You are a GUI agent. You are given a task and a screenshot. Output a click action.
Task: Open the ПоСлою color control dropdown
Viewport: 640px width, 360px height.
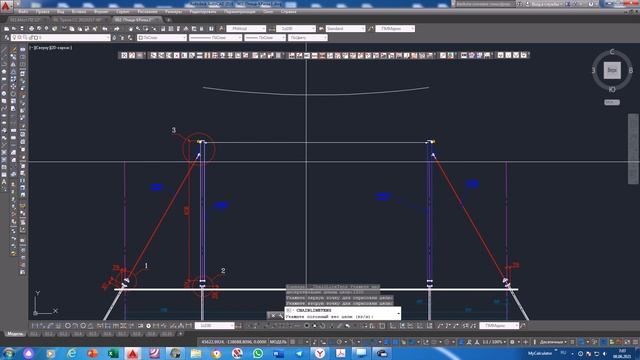click(x=162, y=38)
